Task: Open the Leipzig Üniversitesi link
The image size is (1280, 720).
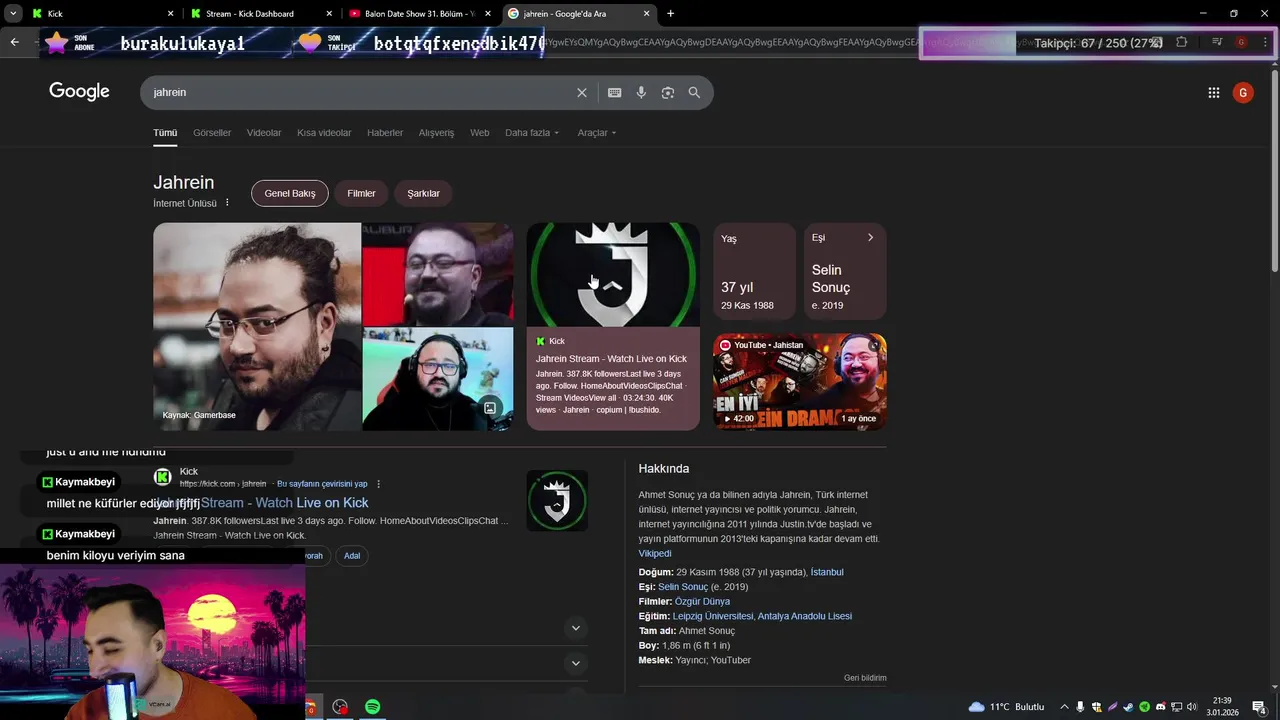Action: pos(713,616)
